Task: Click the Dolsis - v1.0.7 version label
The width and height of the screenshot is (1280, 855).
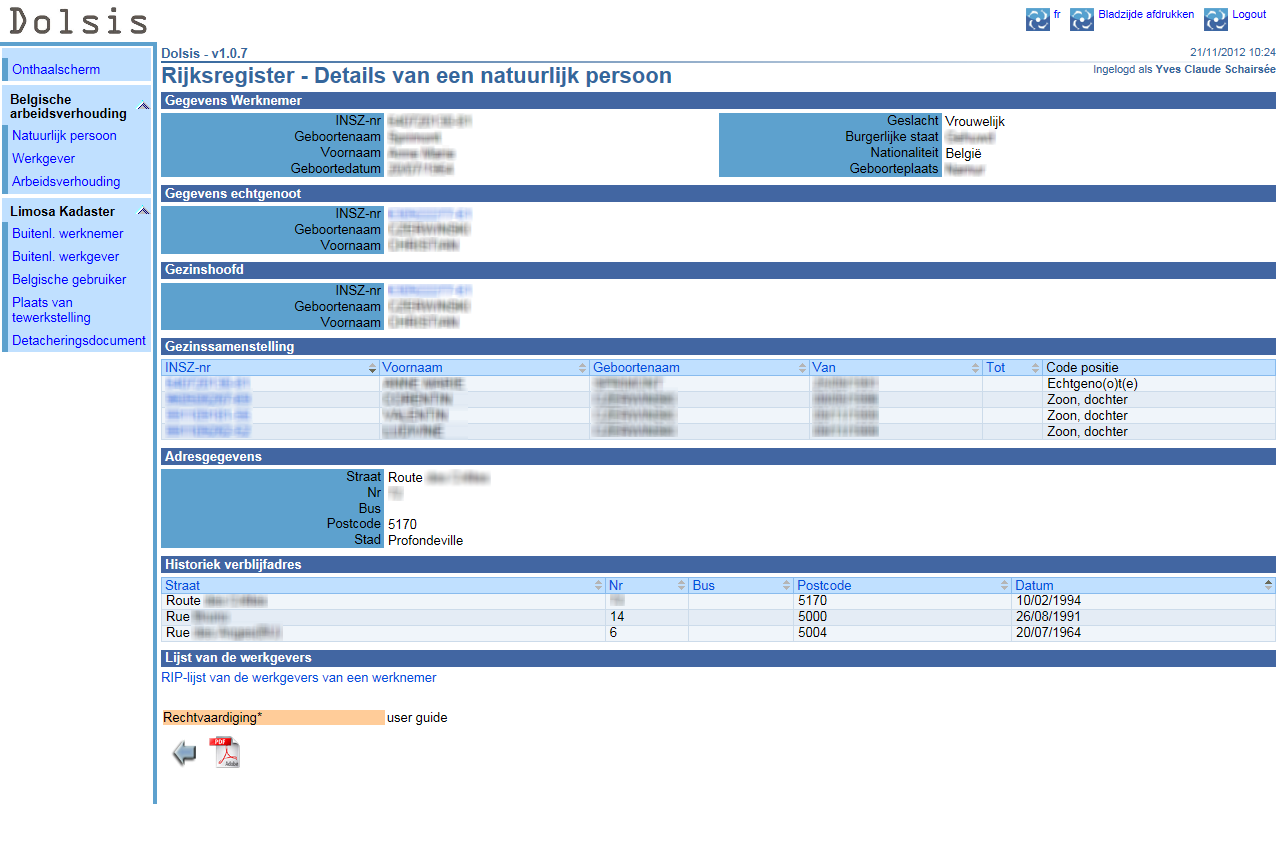Action: pos(204,54)
